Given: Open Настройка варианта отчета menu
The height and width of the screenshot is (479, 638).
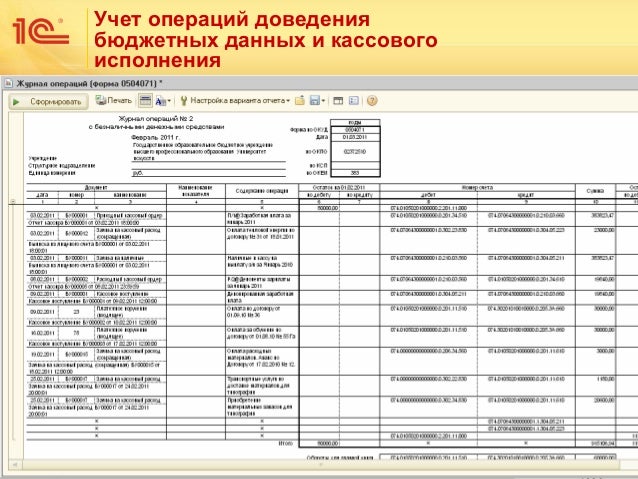Looking at the screenshot, I should pyautogui.click(x=235, y=101).
